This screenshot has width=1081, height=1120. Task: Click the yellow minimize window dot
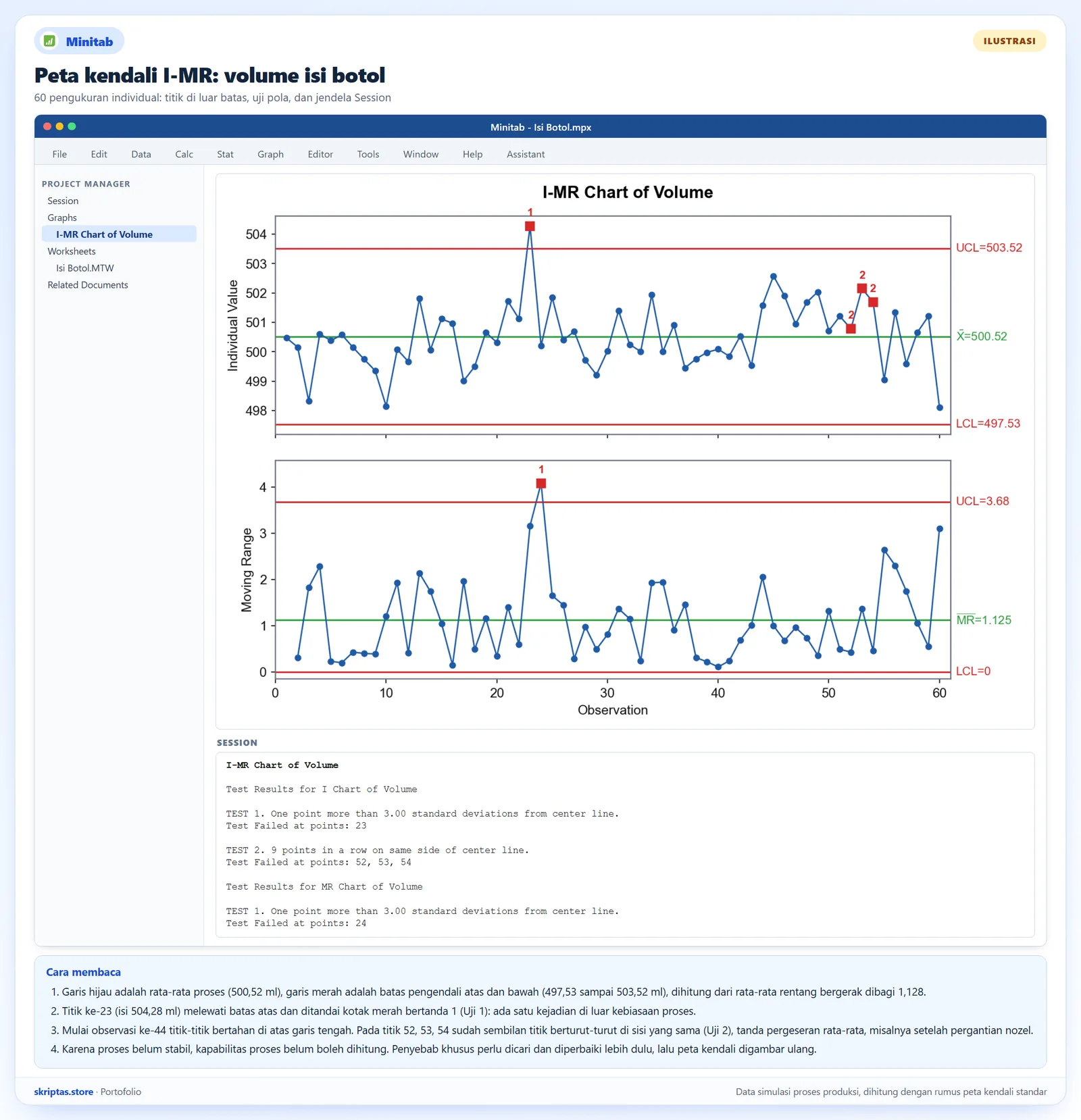59,126
